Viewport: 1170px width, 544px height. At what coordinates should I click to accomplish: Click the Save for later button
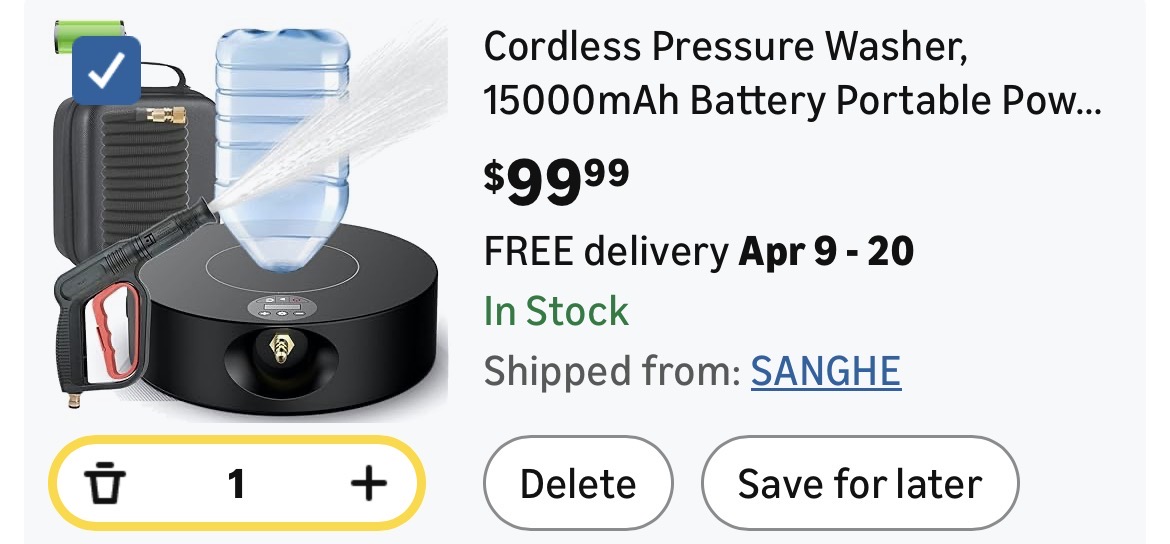coord(860,485)
